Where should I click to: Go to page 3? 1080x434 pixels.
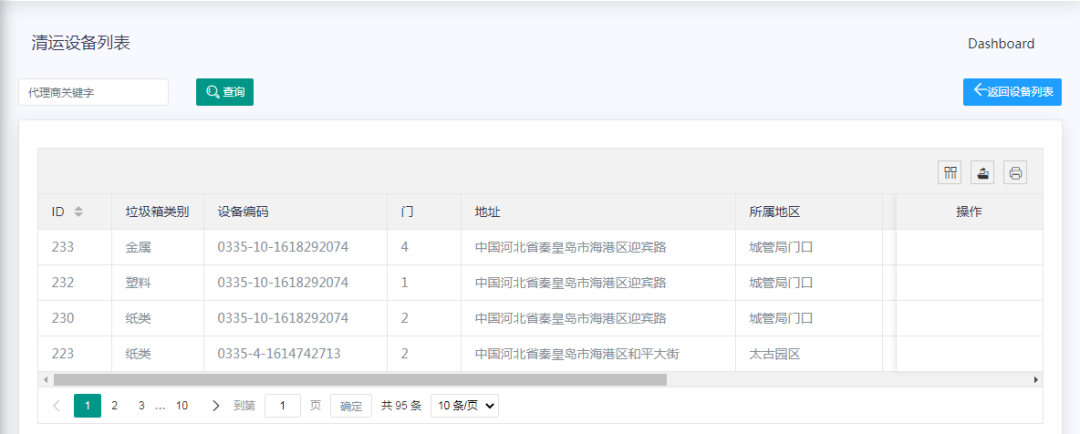click(x=141, y=406)
